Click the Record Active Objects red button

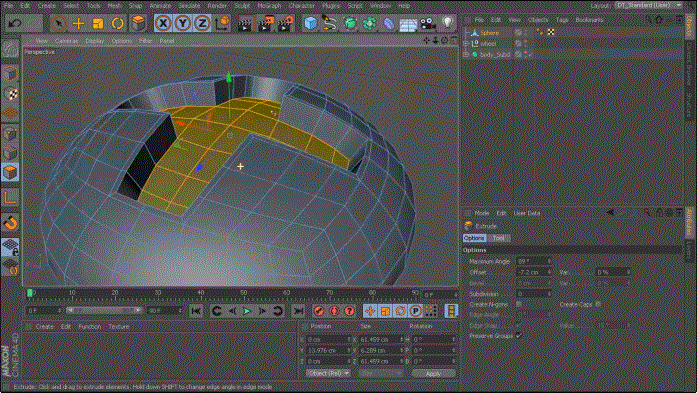tap(319, 311)
